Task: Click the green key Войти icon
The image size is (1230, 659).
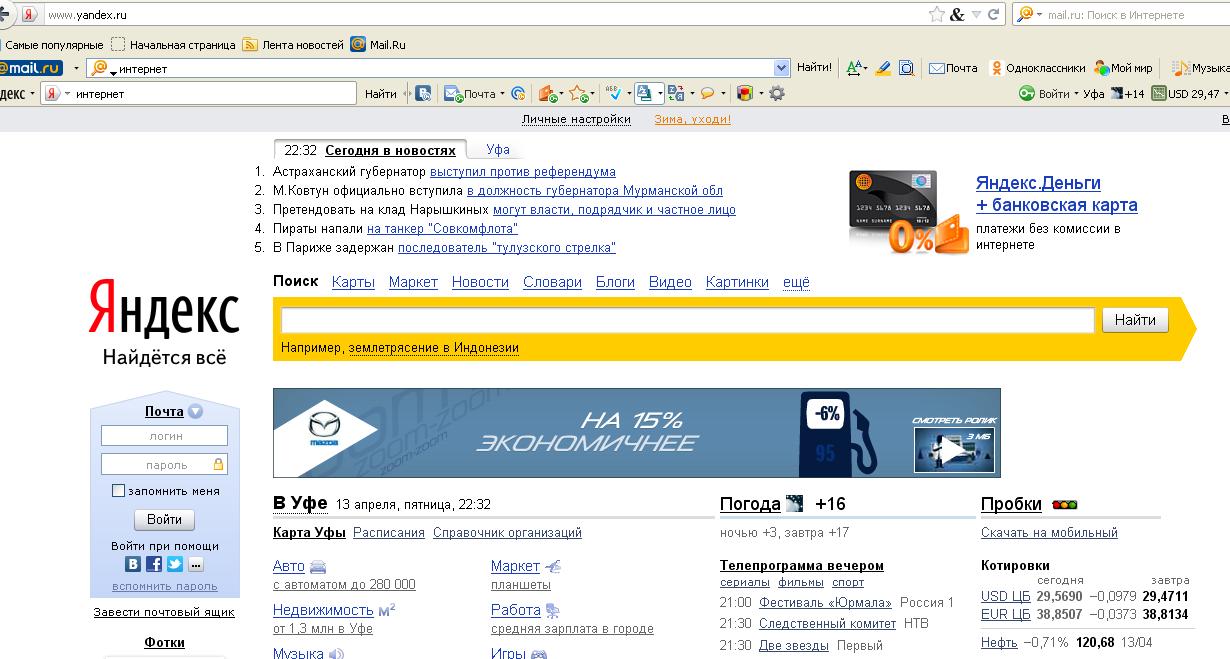Action: click(x=1027, y=94)
